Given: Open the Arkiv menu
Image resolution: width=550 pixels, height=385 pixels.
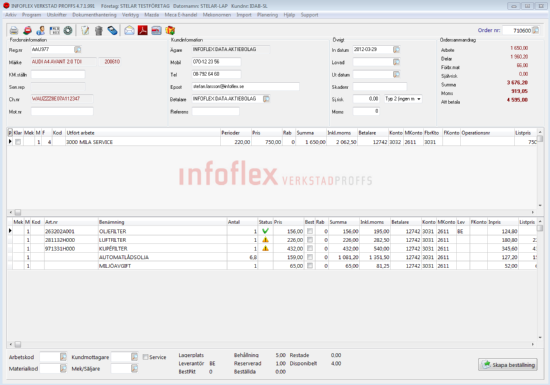Looking at the screenshot, I should point(11,15).
